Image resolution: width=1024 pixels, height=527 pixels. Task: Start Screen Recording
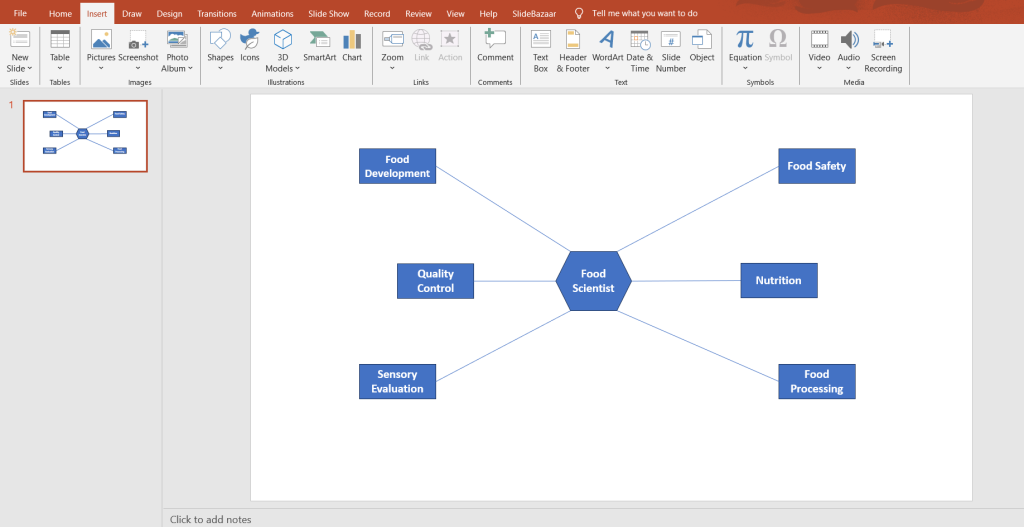883,40
